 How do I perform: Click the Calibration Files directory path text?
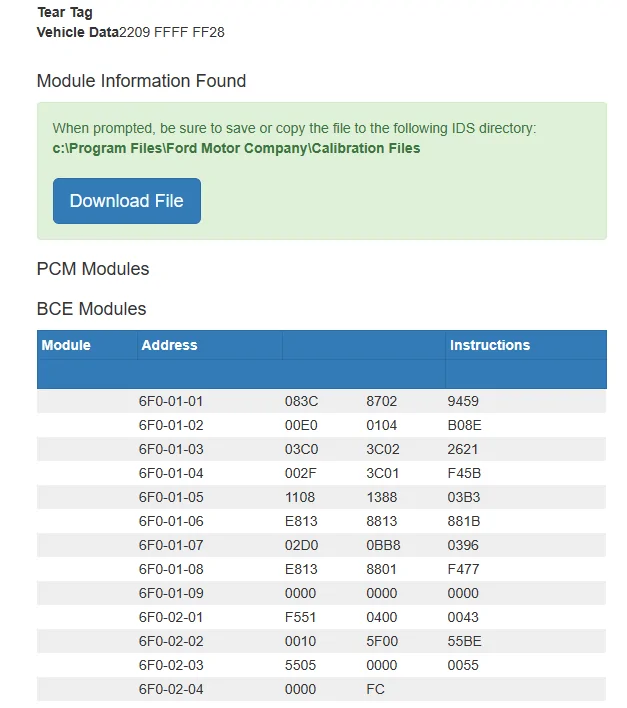(x=236, y=148)
